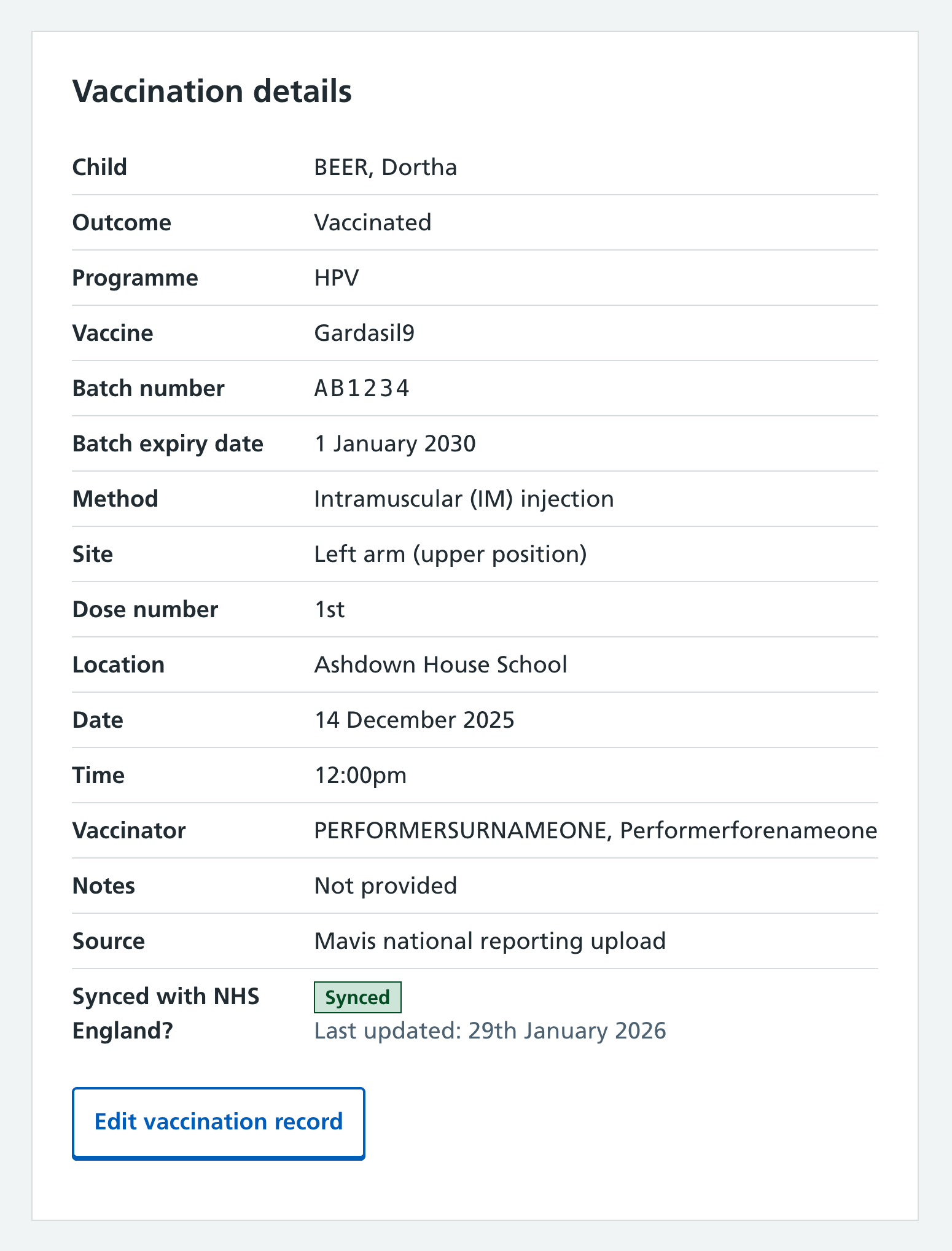
Task: Click the Last updated 29th January 2026 text
Action: pos(490,1031)
